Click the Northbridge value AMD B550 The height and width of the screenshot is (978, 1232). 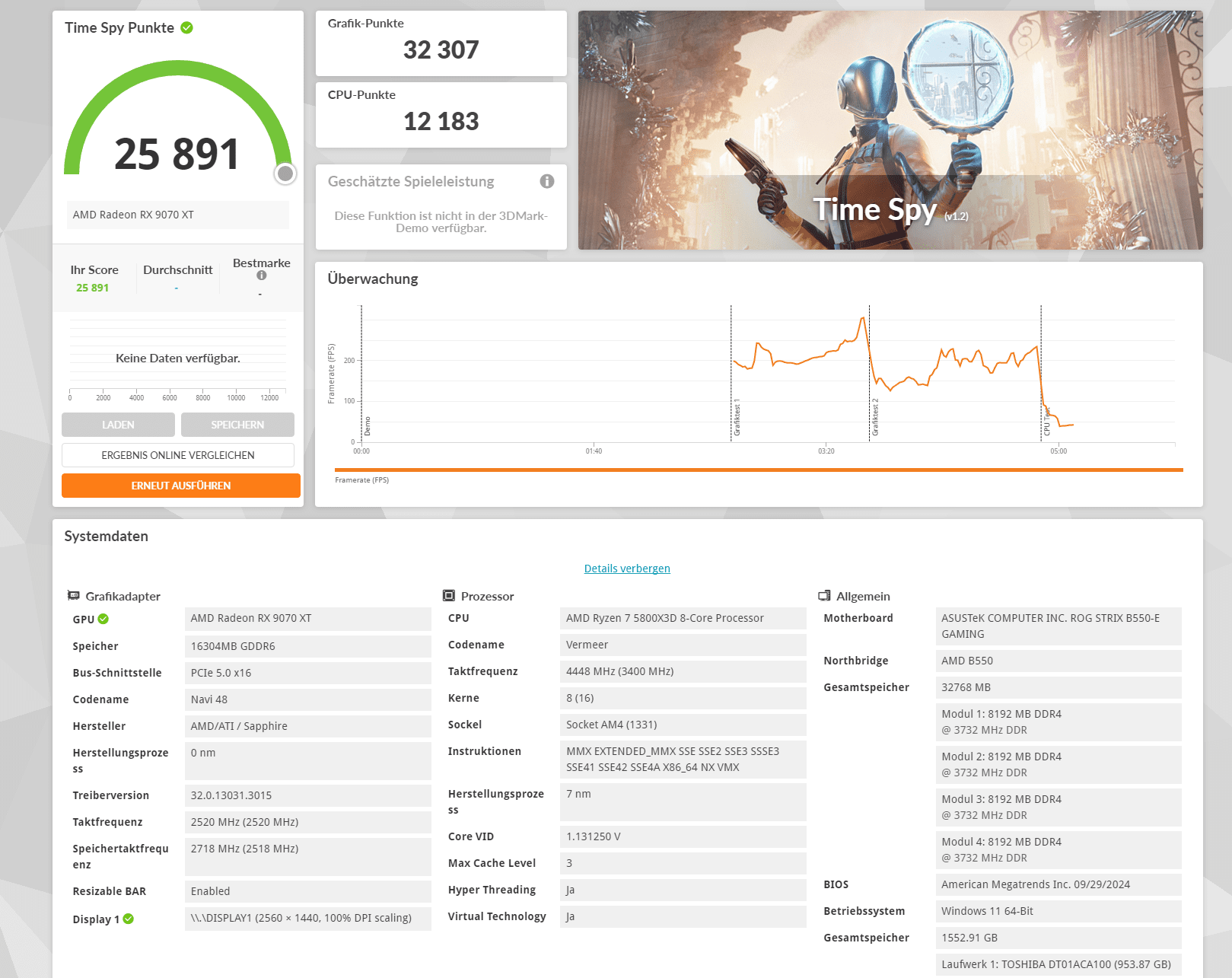click(1059, 661)
